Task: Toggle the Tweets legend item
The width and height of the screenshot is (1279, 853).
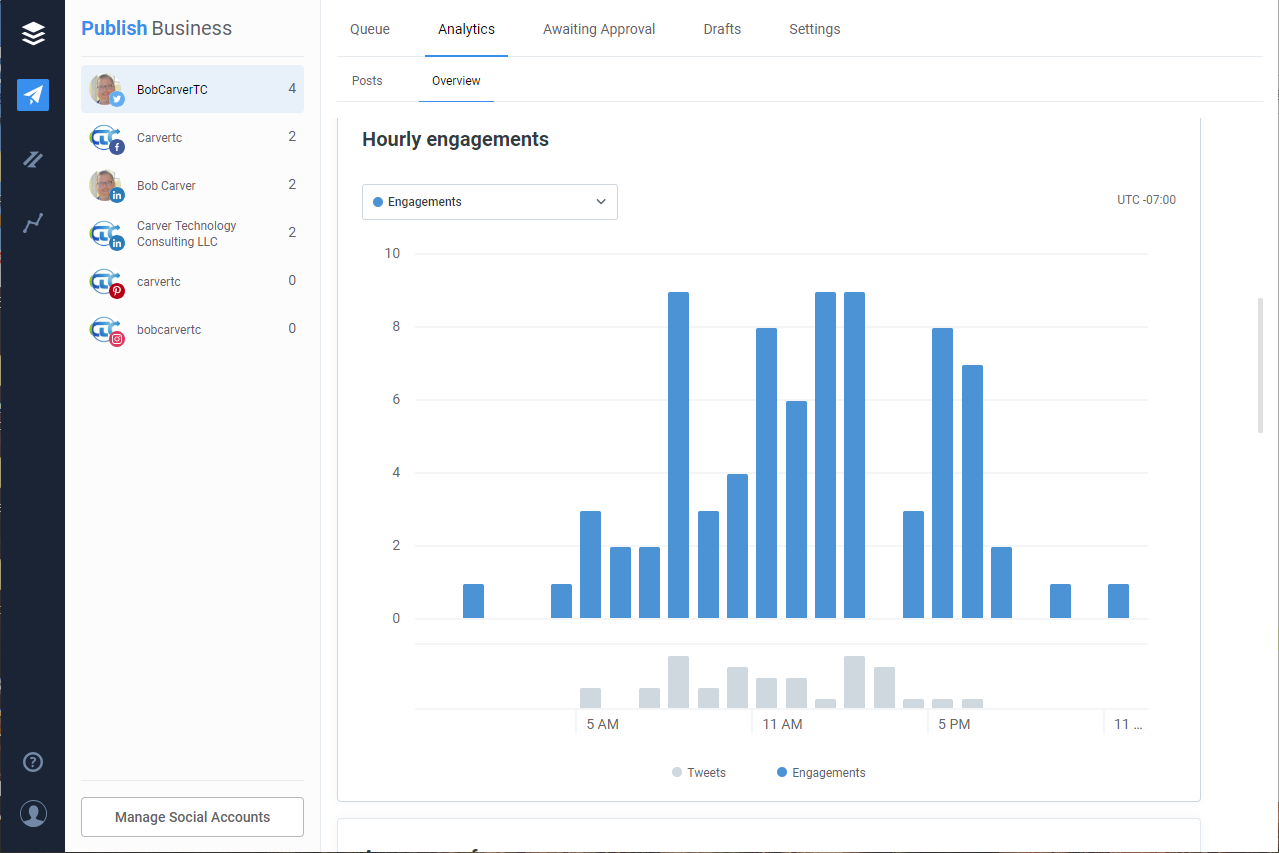Action: (699, 772)
